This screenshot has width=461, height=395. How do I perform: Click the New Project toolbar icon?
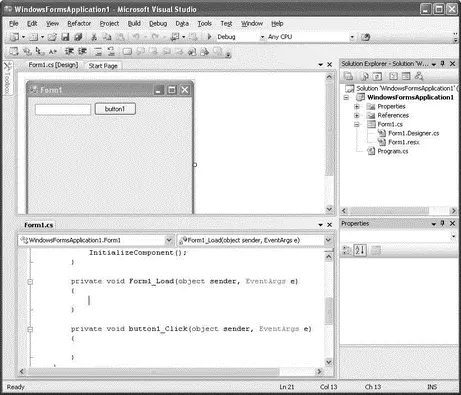tap(14, 37)
